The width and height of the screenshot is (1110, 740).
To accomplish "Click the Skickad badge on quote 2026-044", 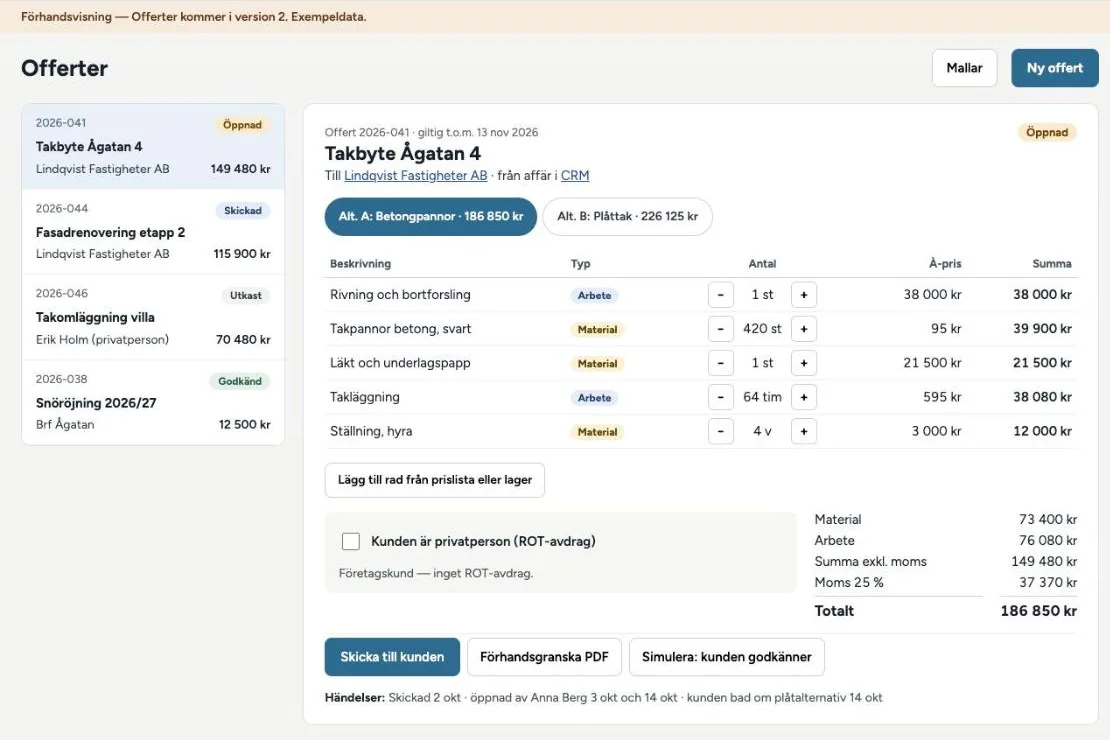I will pyautogui.click(x=243, y=210).
